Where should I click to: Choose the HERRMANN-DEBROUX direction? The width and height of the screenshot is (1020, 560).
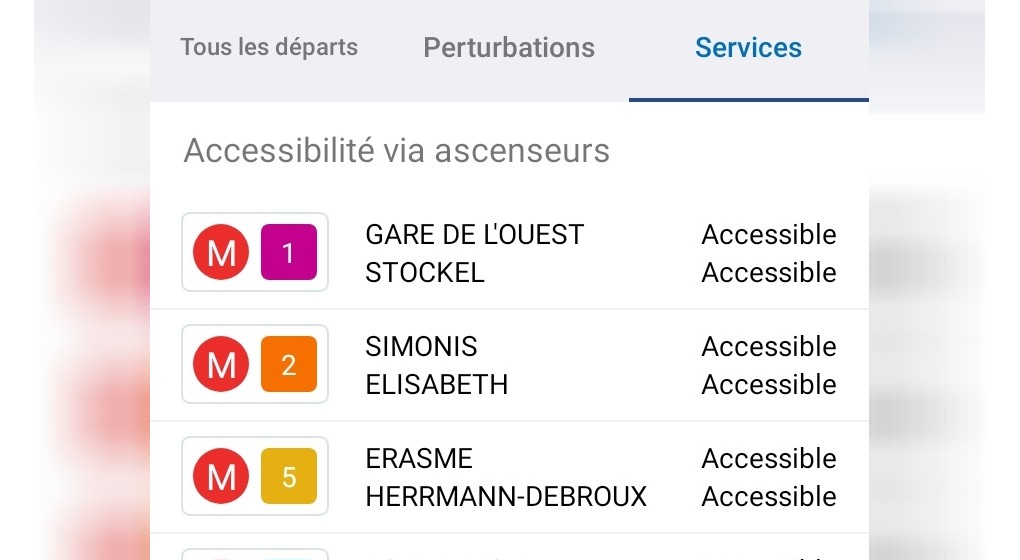tap(506, 497)
